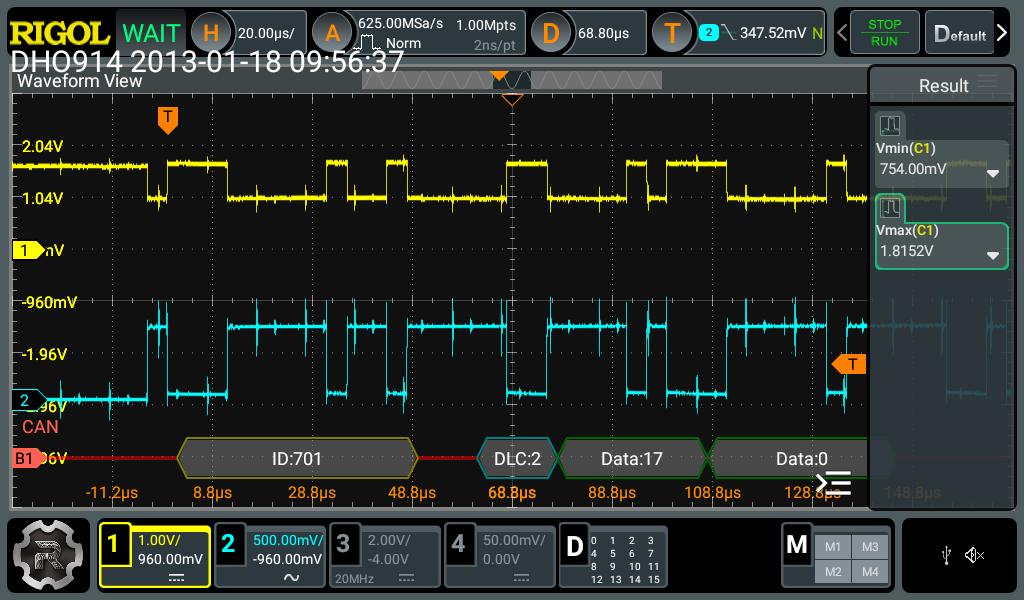
Task: Click the WAIT status indicator
Action: [151, 33]
